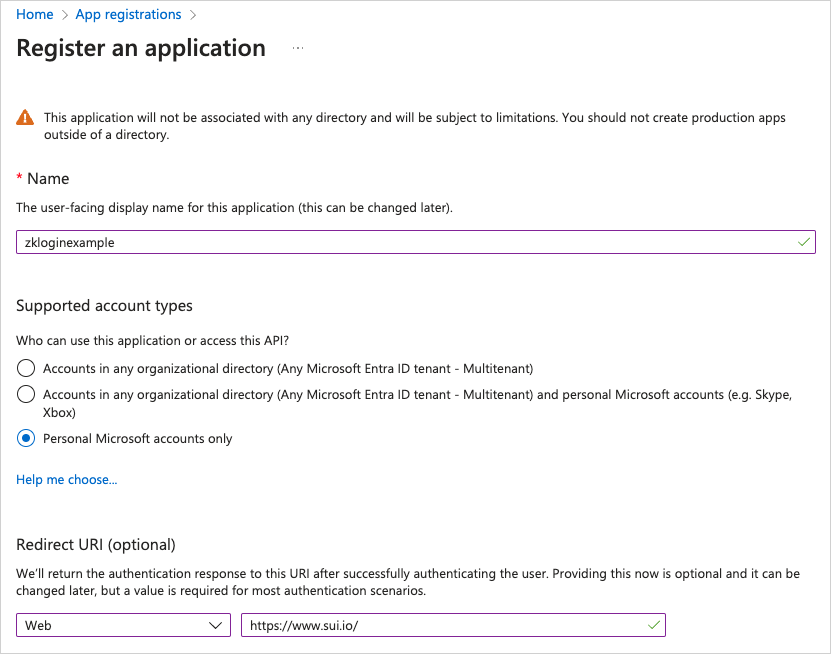
Task: Click the validation checkmark in Name field
Action: 802,241
